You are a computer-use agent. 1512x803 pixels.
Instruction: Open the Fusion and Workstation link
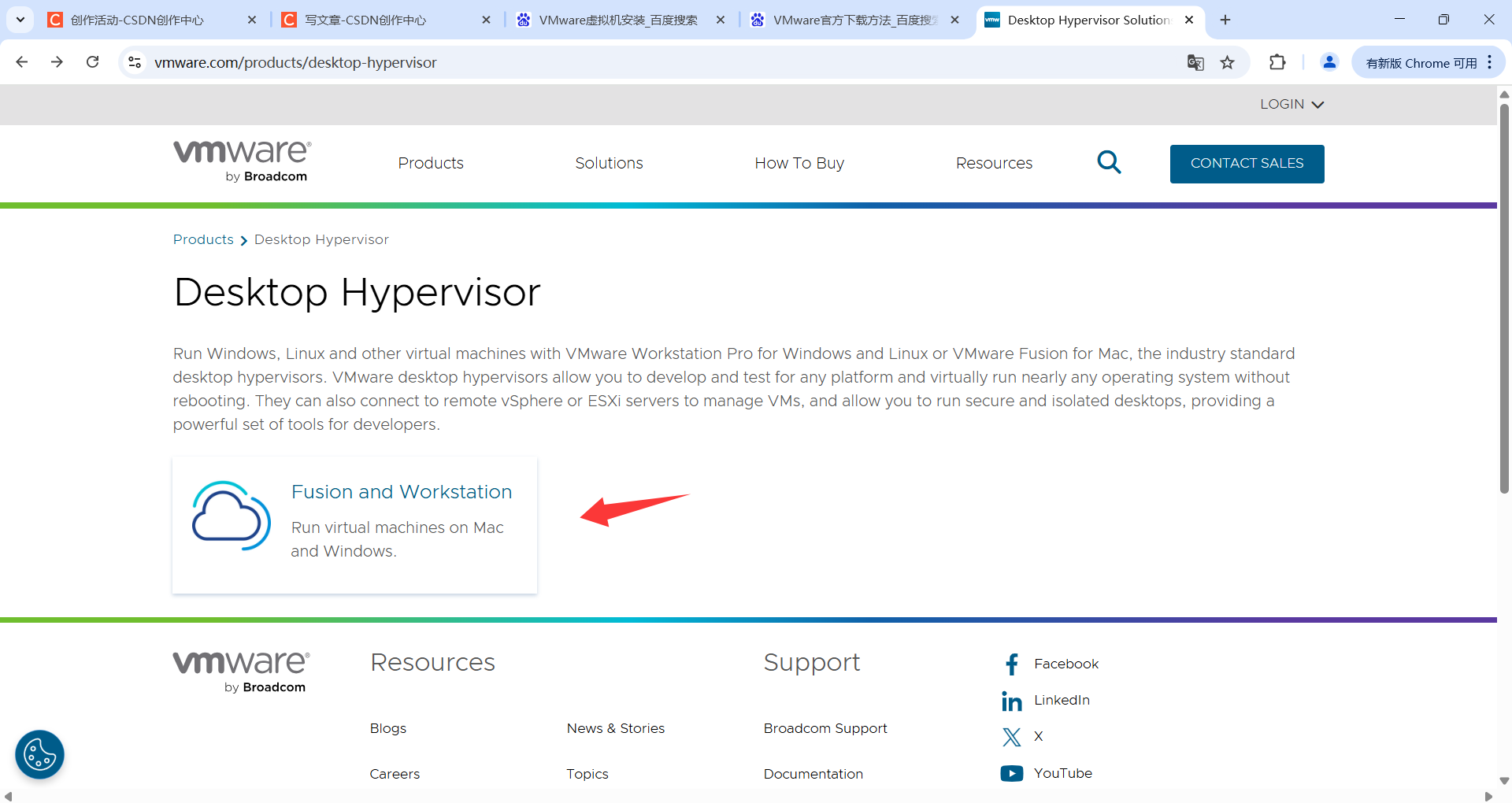coord(402,492)
